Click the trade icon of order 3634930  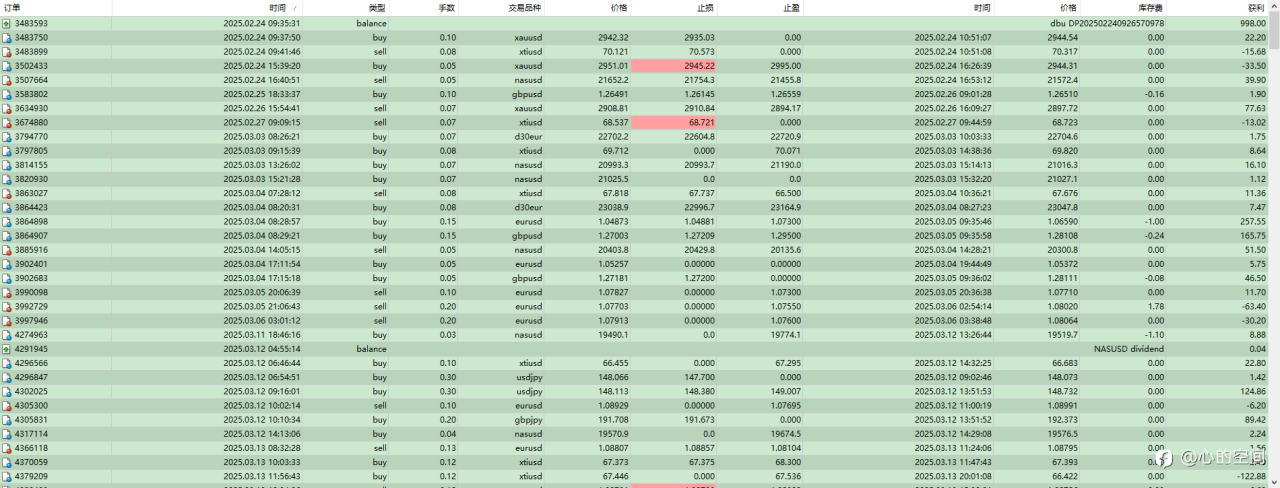[x=6, y=108]
